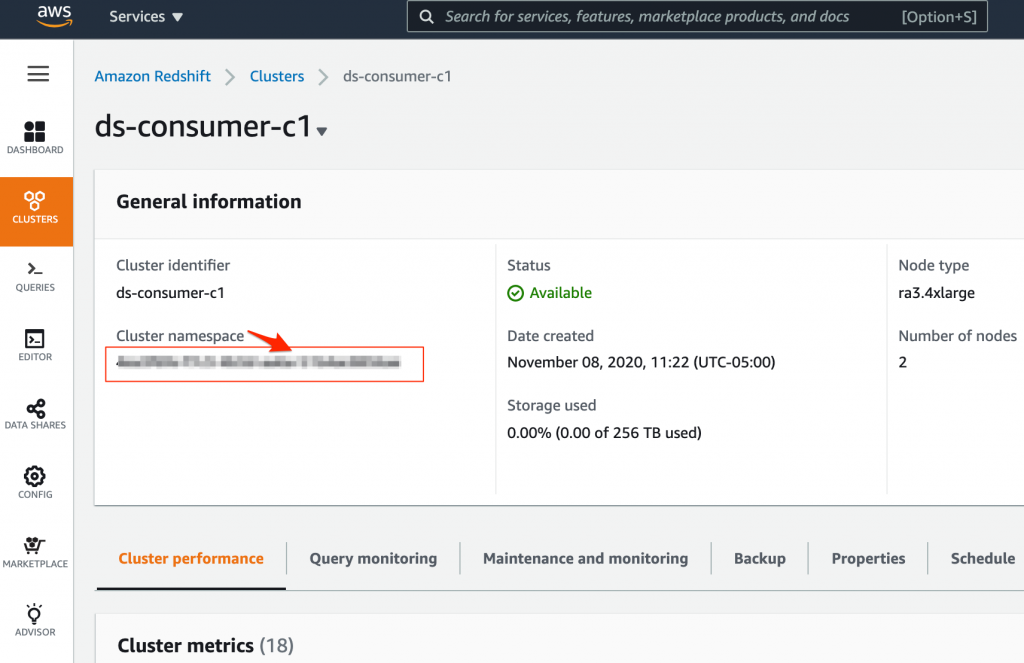Open the Backup tab
Viewport: 1024px width, 663px height.
pyautogui.click(x=759, y=559)
